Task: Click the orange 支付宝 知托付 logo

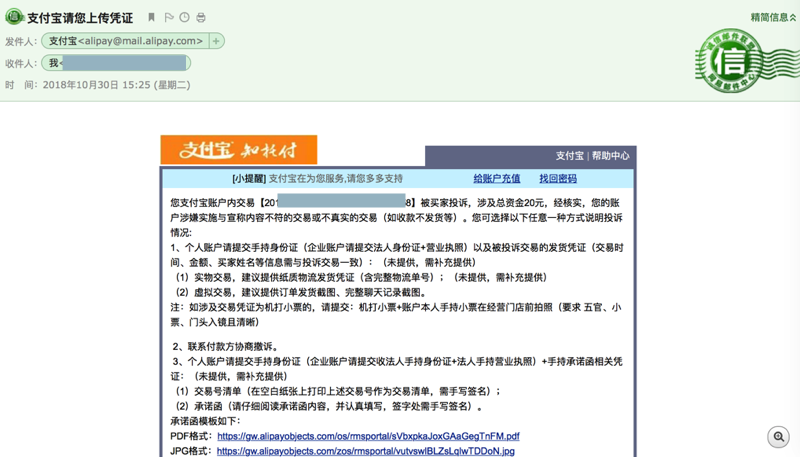Action: pyautogui.click(x=239, y=150)
